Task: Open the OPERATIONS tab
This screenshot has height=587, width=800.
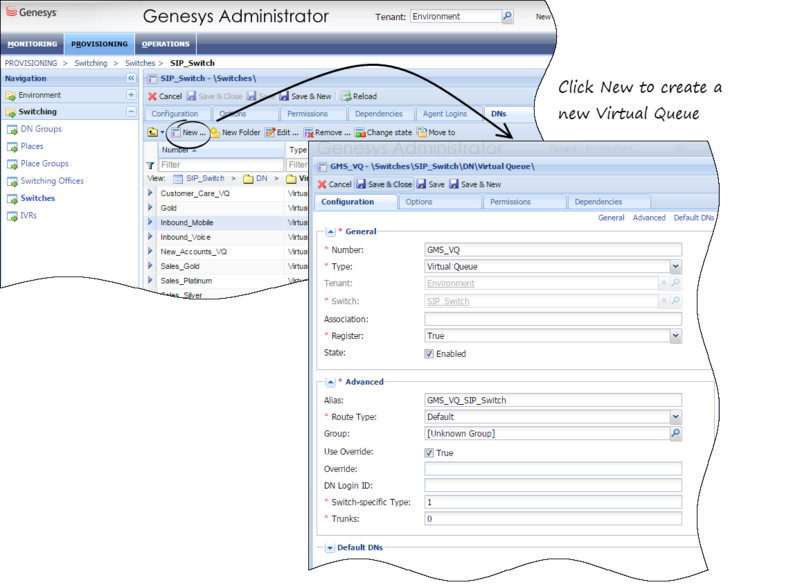Action: [165, 44]
